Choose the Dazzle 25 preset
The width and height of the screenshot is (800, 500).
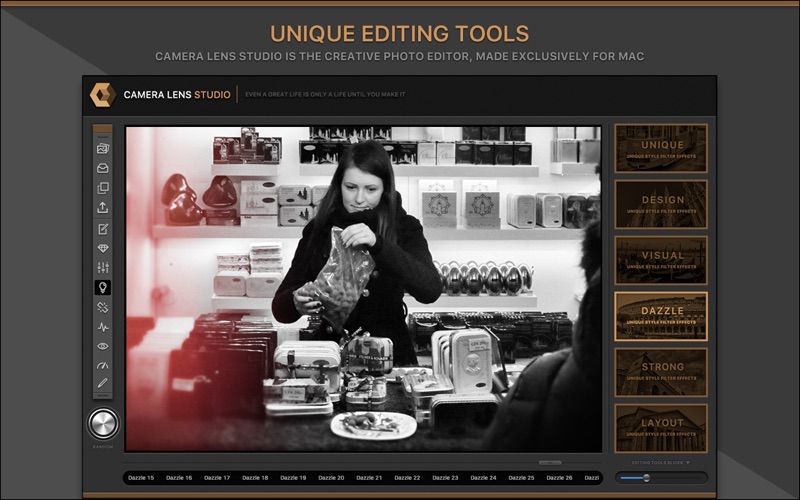point(521,478)
